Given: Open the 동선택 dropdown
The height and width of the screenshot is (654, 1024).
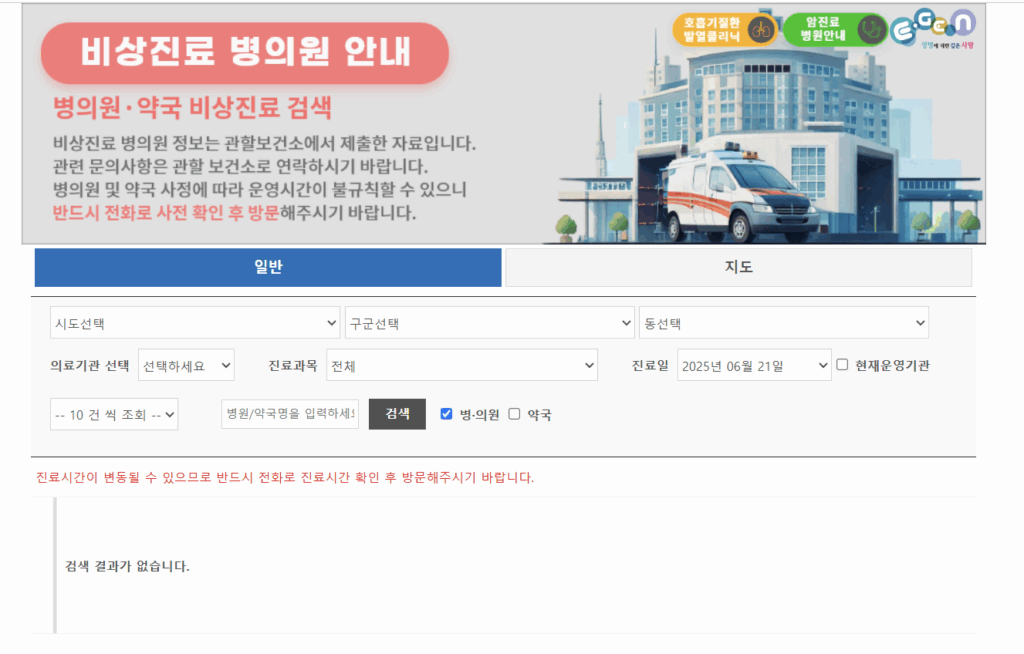Looking at the screenshot, I should pos(784,323).
